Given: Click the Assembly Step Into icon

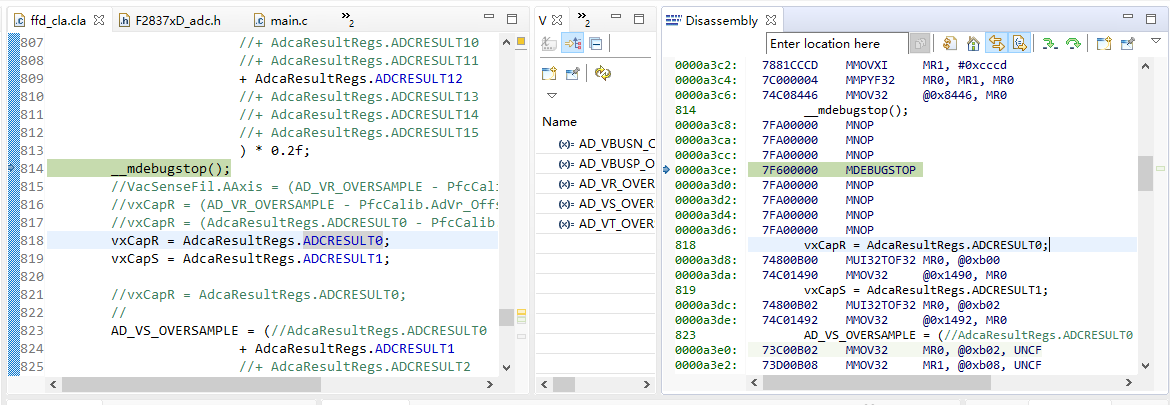Looking at the screenshot, I should (1050, 43).
